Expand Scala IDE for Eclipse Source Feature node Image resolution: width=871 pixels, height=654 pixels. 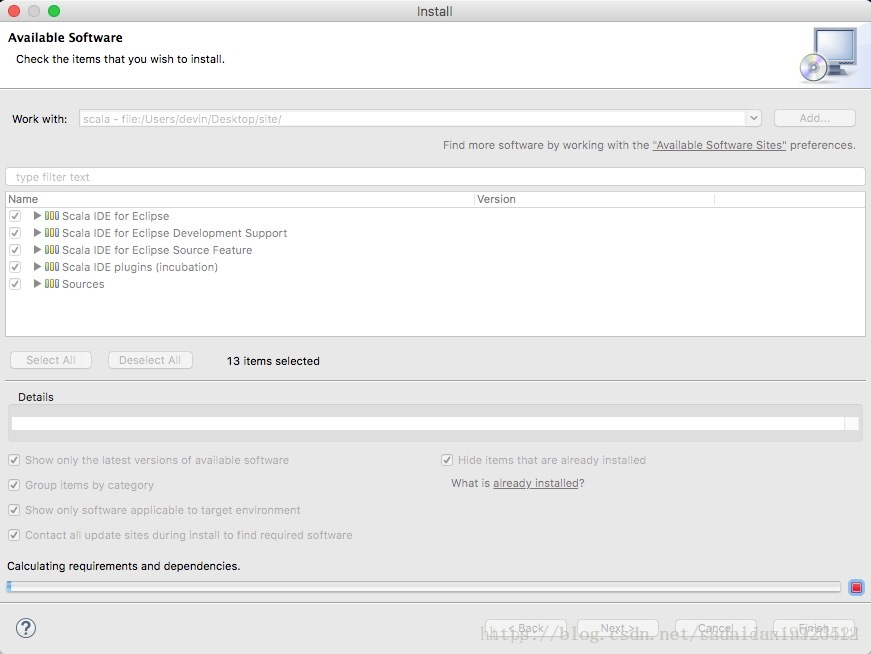pos(37,249)
